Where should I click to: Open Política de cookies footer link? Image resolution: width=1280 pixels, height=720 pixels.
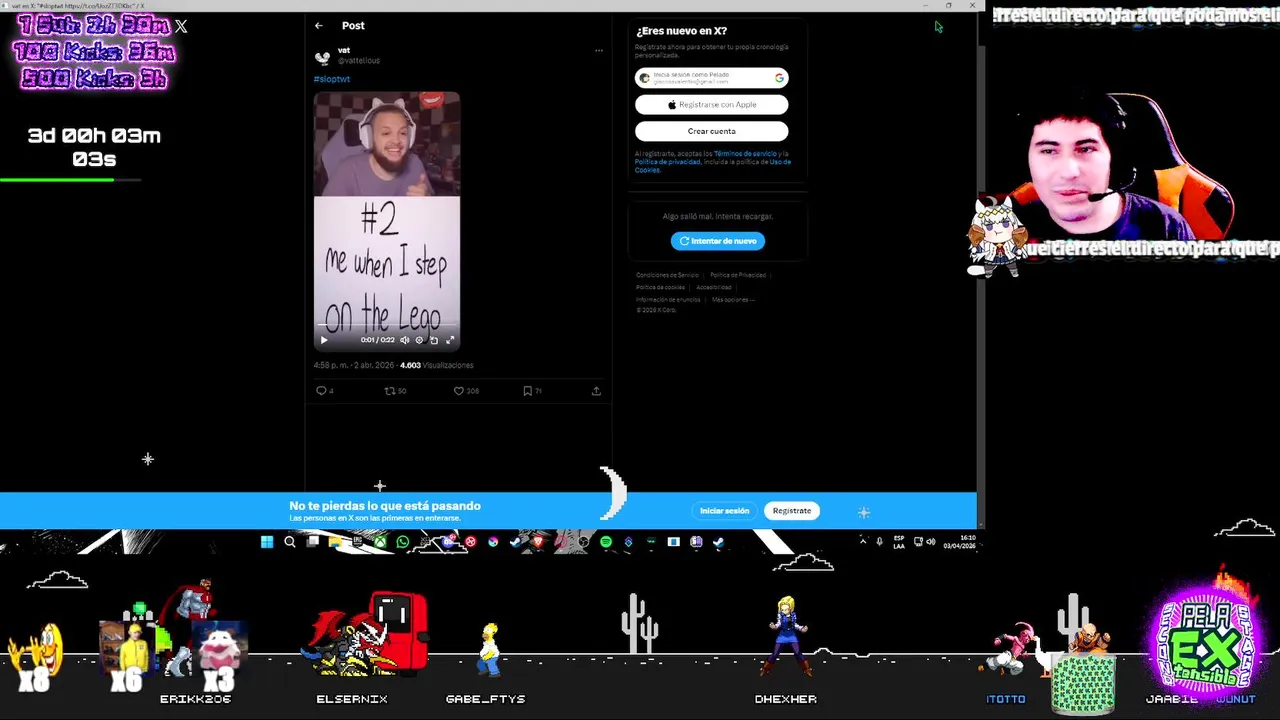coord(660,287)
